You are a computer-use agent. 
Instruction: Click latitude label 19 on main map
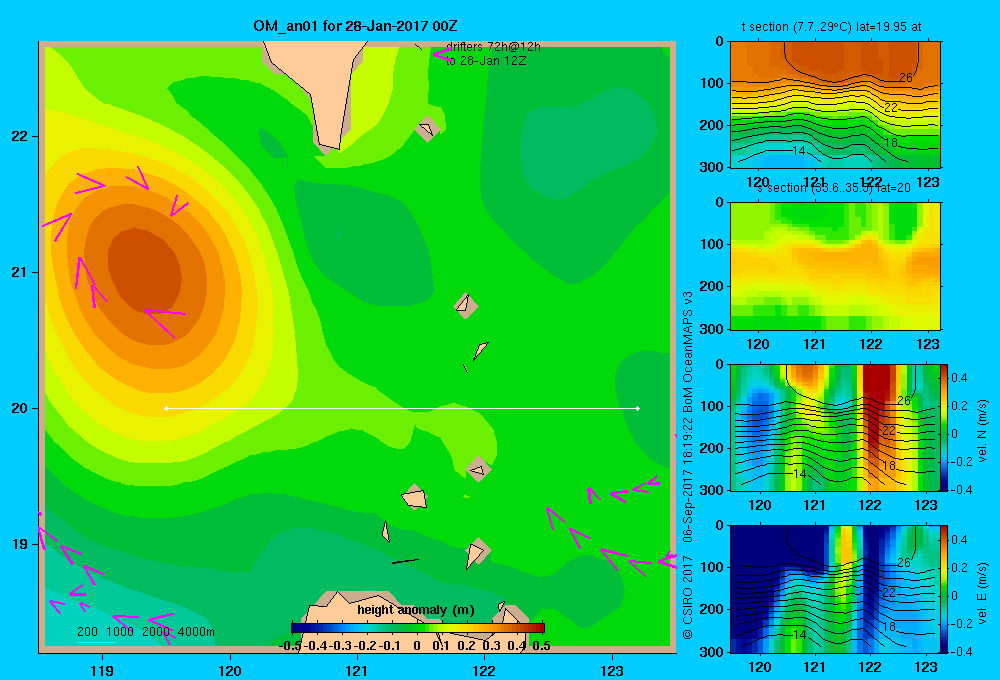click(x=19, y=544)
